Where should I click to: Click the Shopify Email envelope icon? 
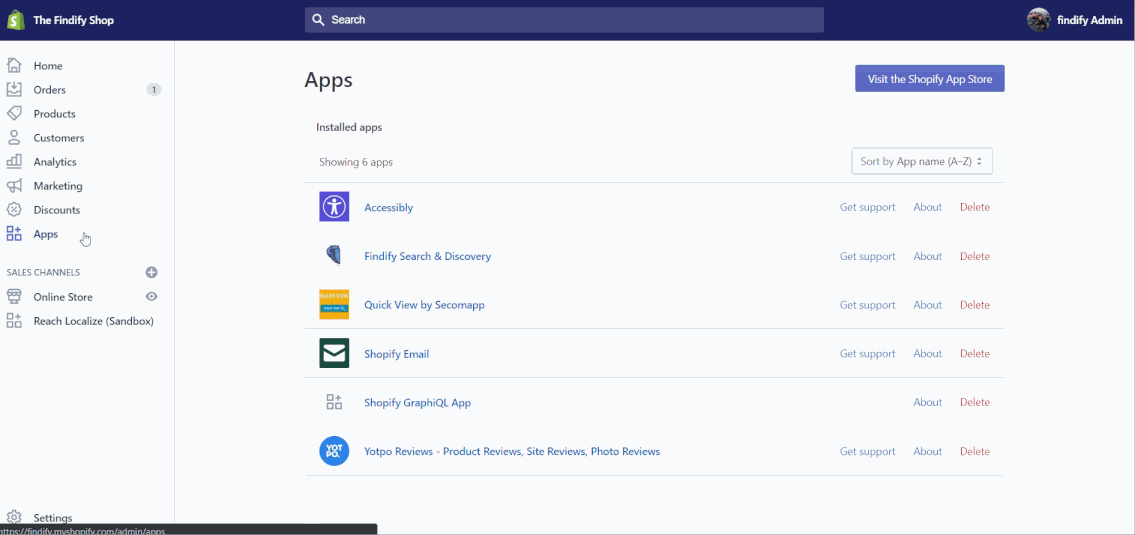(x=334, y=353)
